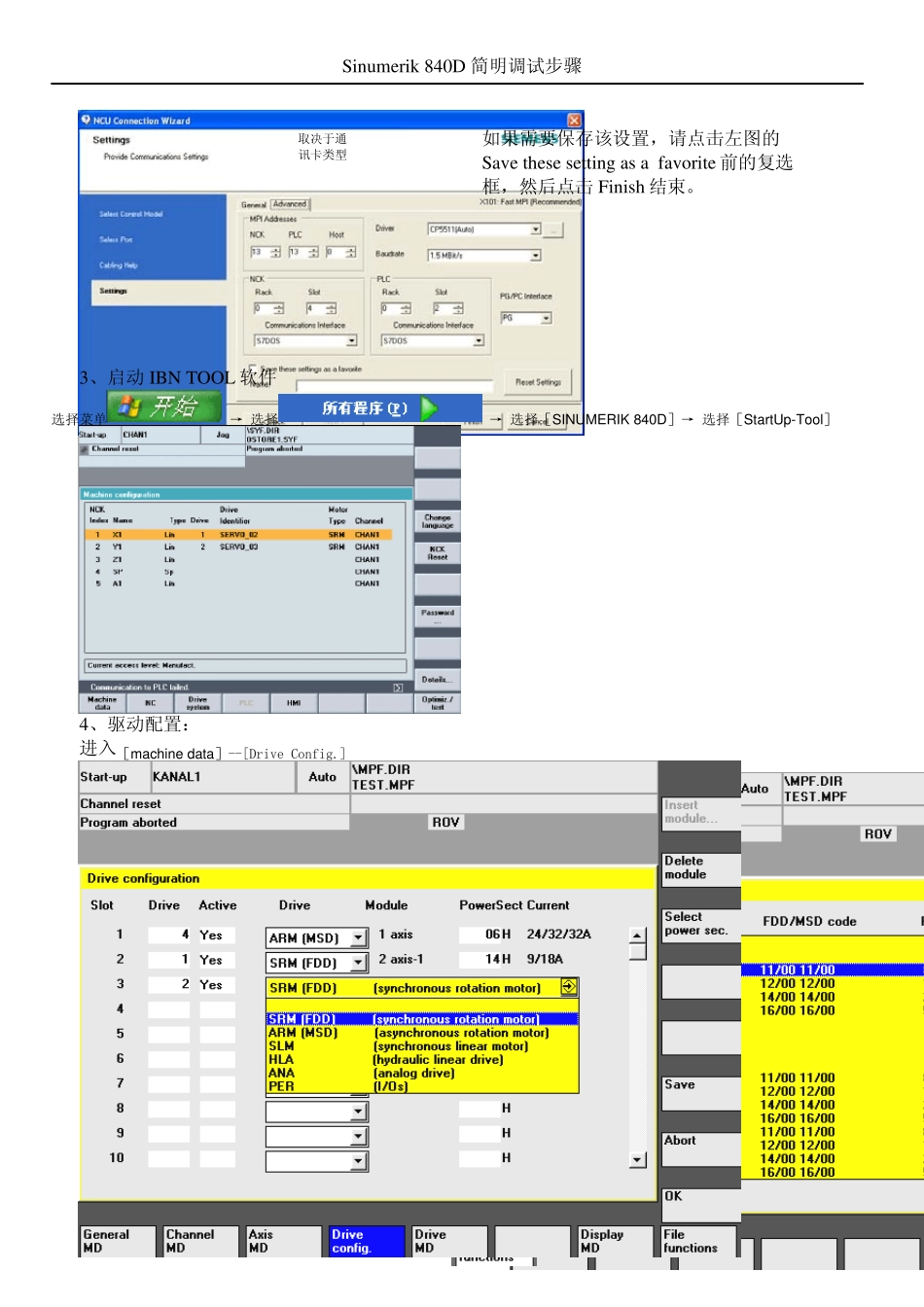
Task: Click the NCK Reset softkey
Action: click(438, 552)
